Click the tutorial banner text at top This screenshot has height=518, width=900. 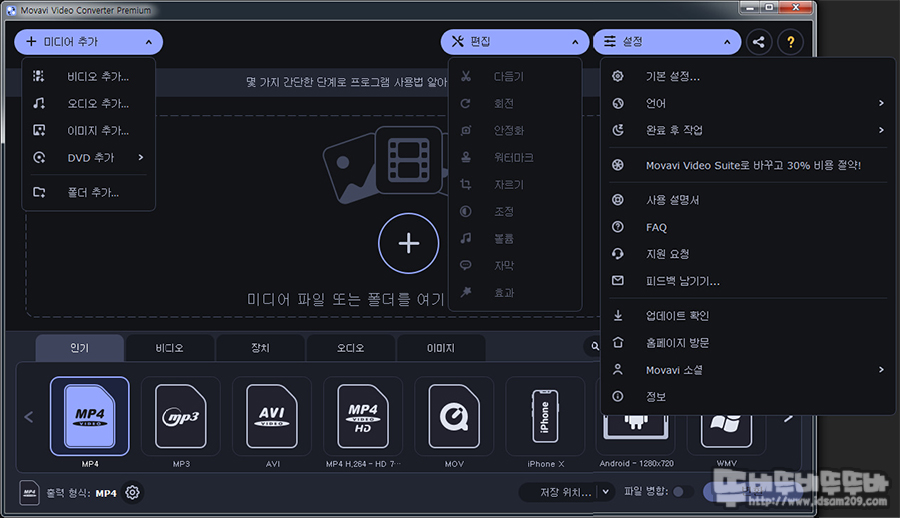tap(346, 82)
